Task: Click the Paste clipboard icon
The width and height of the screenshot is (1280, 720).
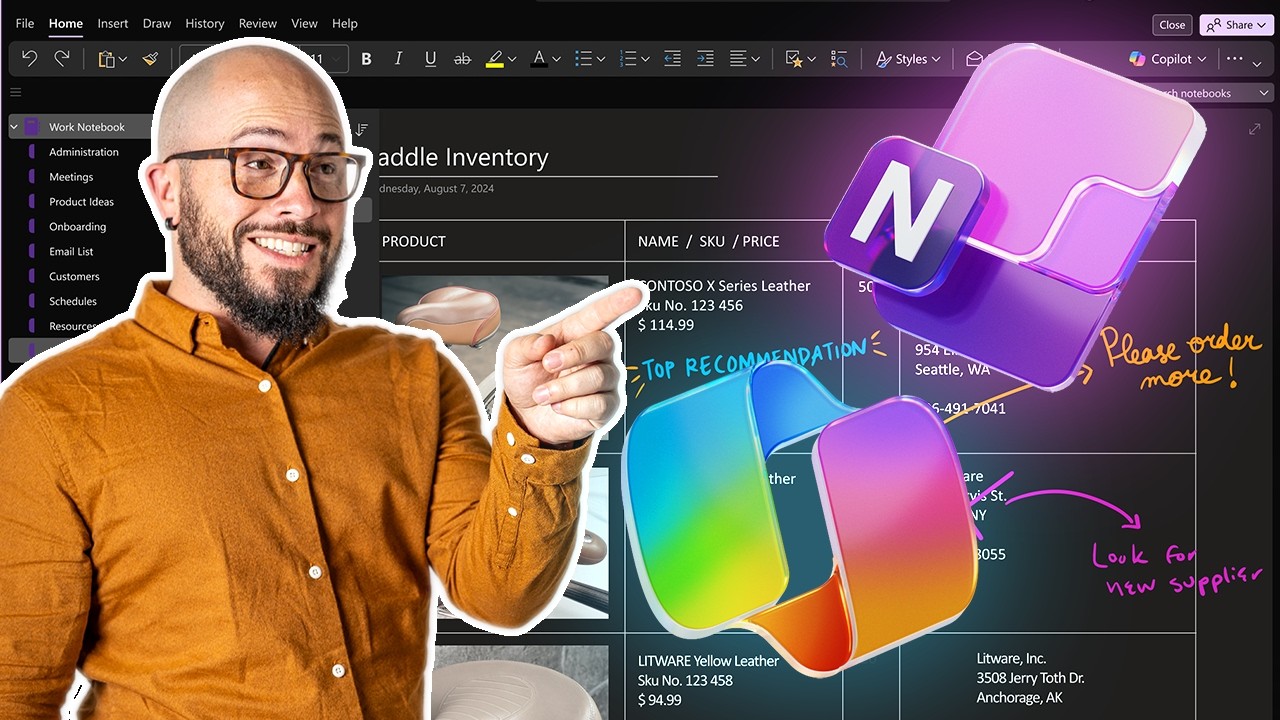Action: (x=106, y=59)
